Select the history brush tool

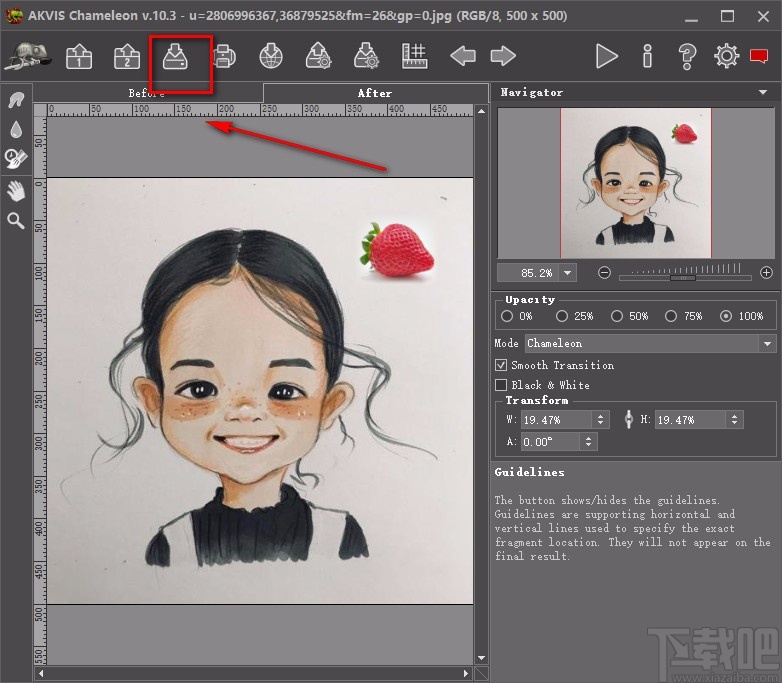coord(16,159)
